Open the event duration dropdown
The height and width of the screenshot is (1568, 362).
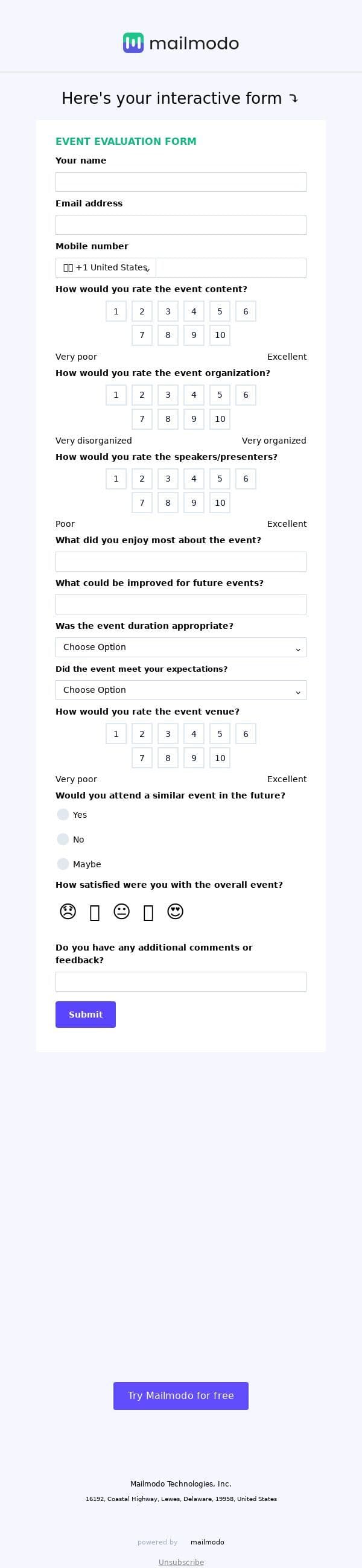click(x=180, y=647)
